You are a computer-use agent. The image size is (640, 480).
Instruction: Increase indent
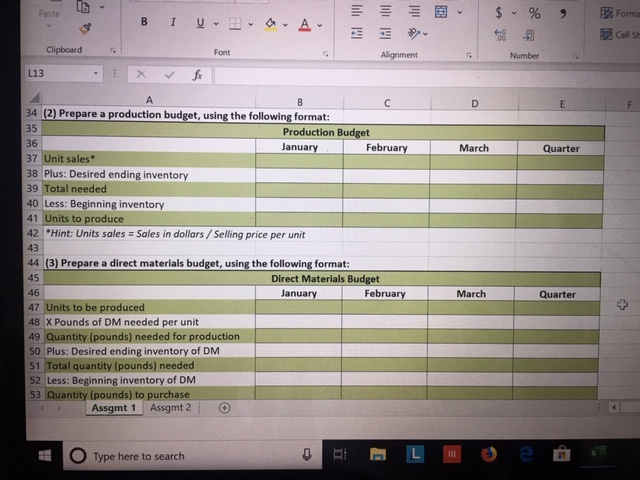pyautogui.click(x=385, y=33)
